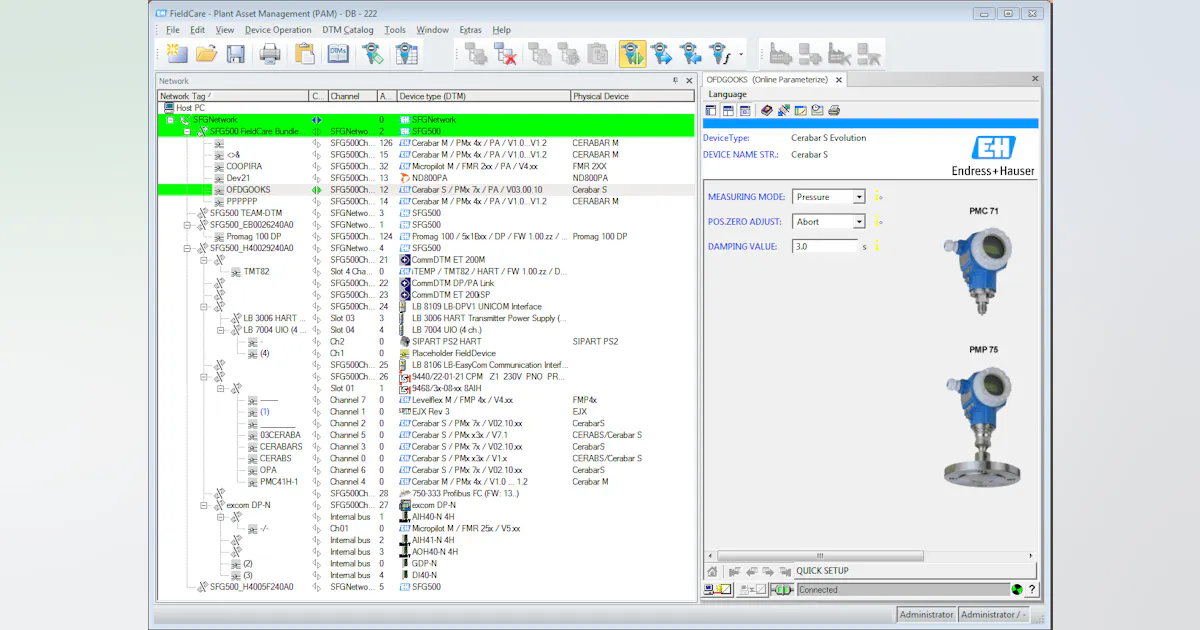Screen dimensions: 1200x630
Task: Open the Extras menu
Action: pos(470,30)
